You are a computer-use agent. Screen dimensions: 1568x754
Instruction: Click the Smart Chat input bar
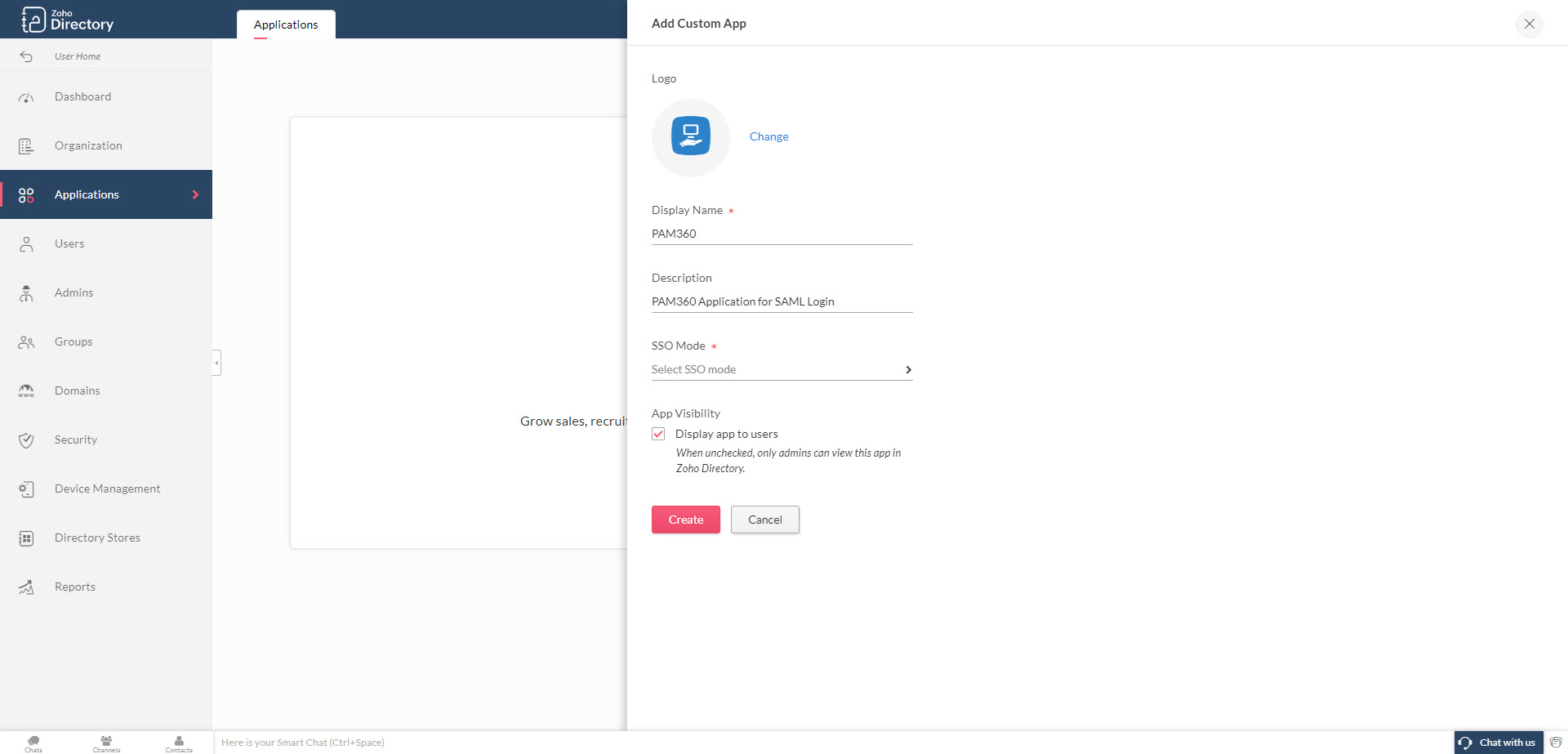[833, 743]
